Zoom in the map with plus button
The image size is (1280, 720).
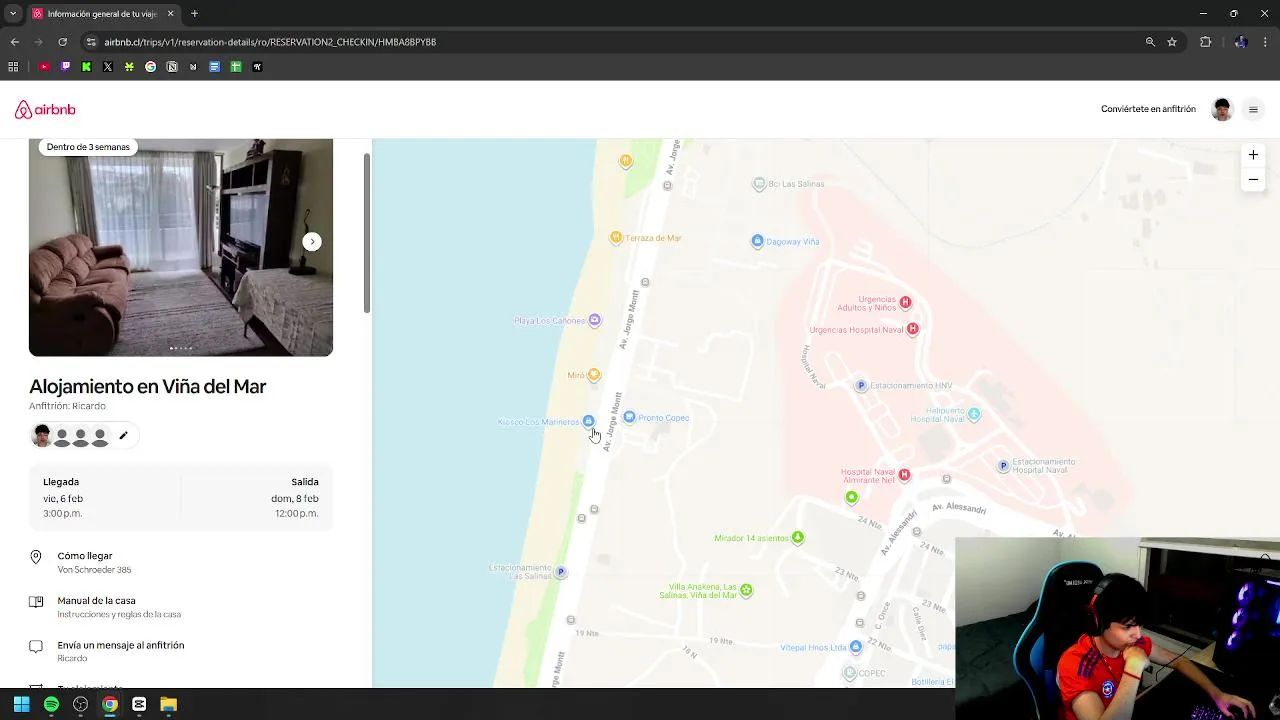(1253, 155)
